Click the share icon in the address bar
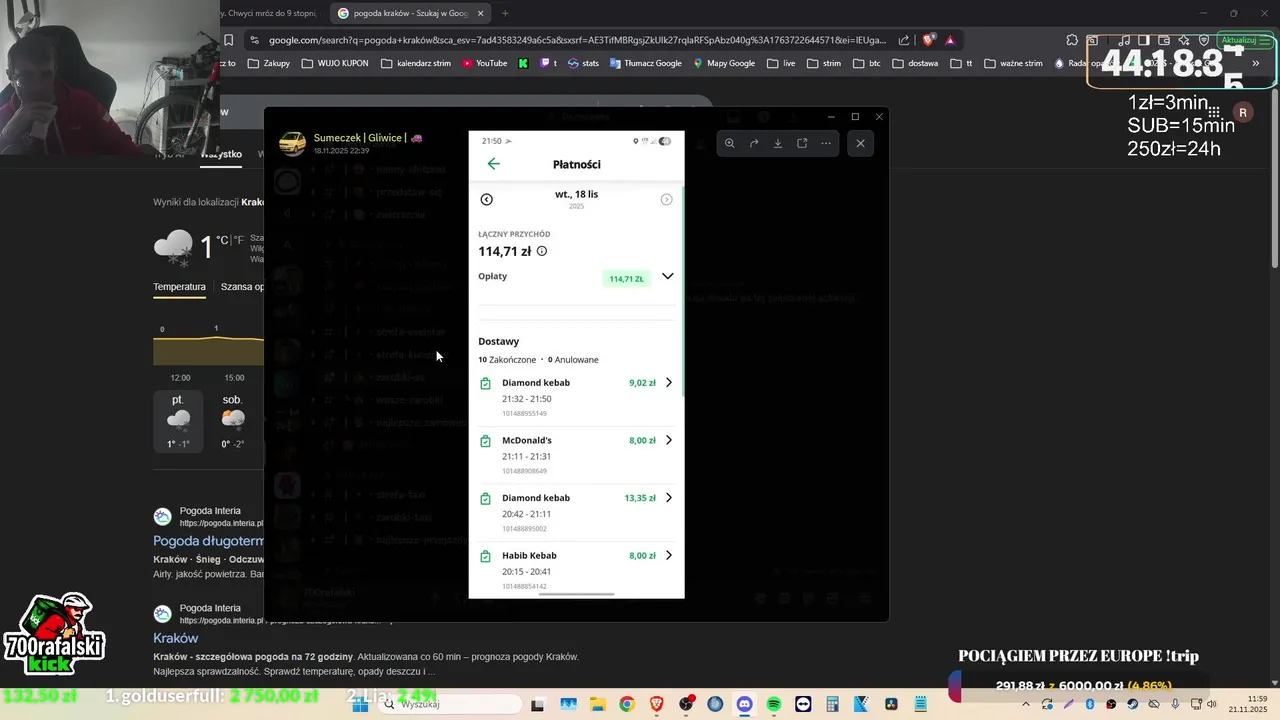 [x=904, y=40]
